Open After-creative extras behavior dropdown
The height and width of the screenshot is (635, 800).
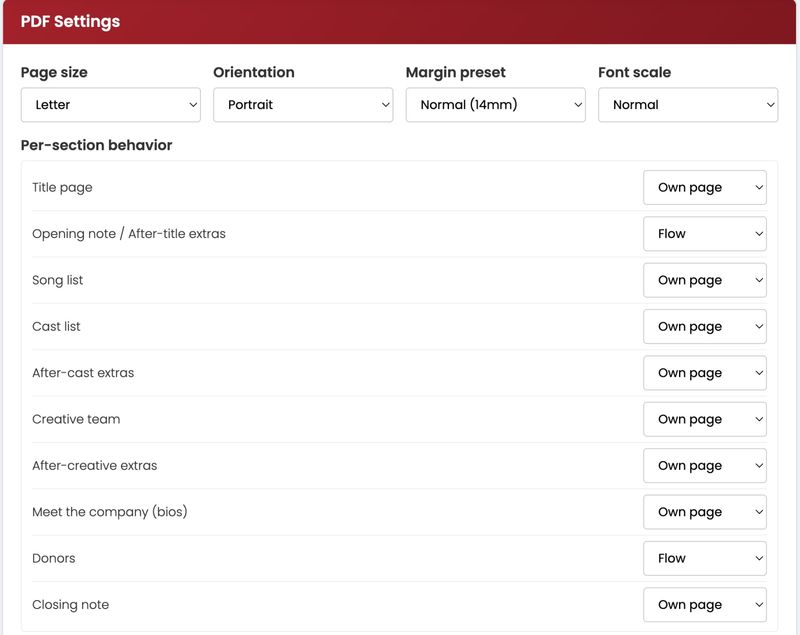tap(705, 466)
